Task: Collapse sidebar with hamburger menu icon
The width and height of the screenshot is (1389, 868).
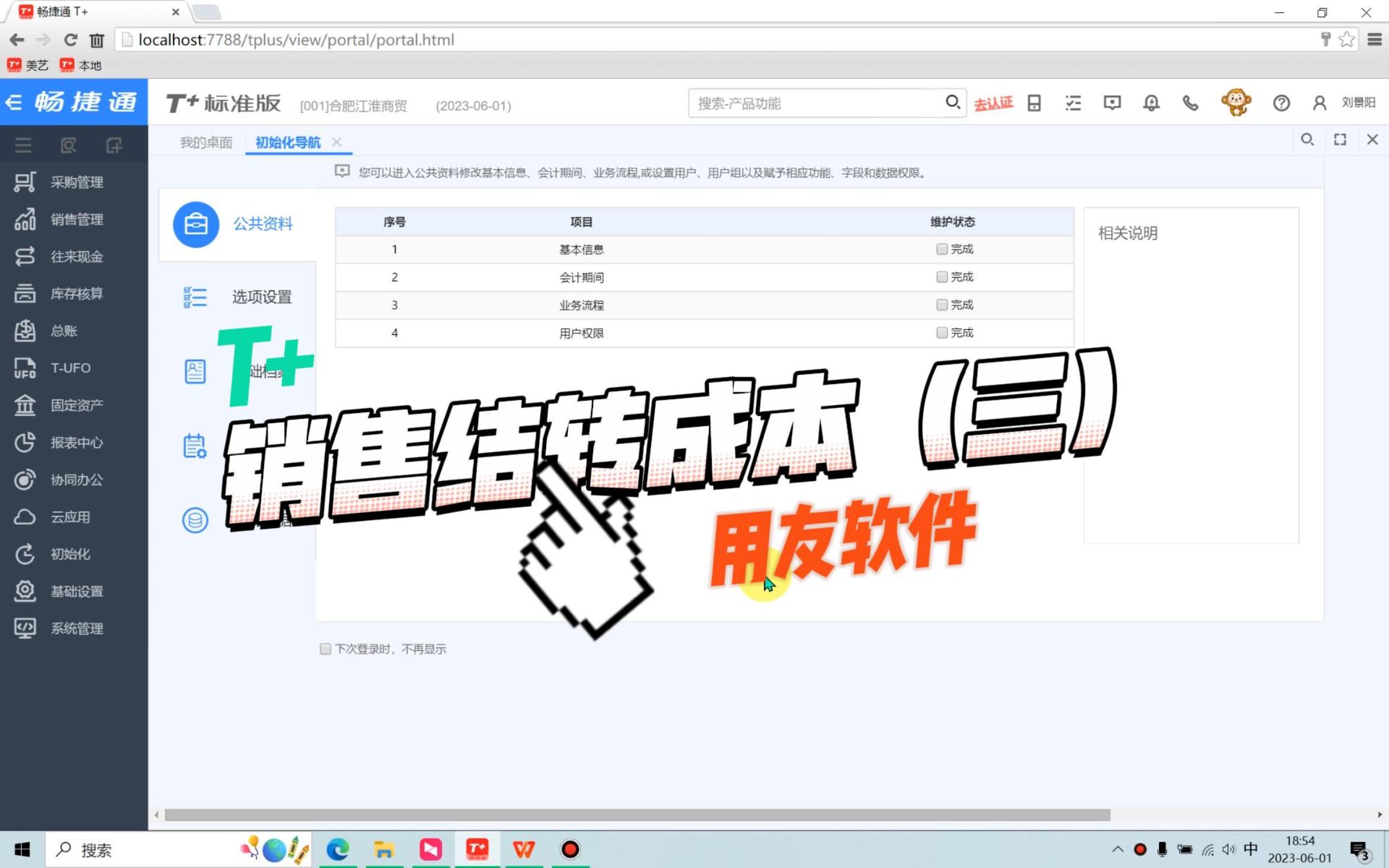Action: pos(23,145)
